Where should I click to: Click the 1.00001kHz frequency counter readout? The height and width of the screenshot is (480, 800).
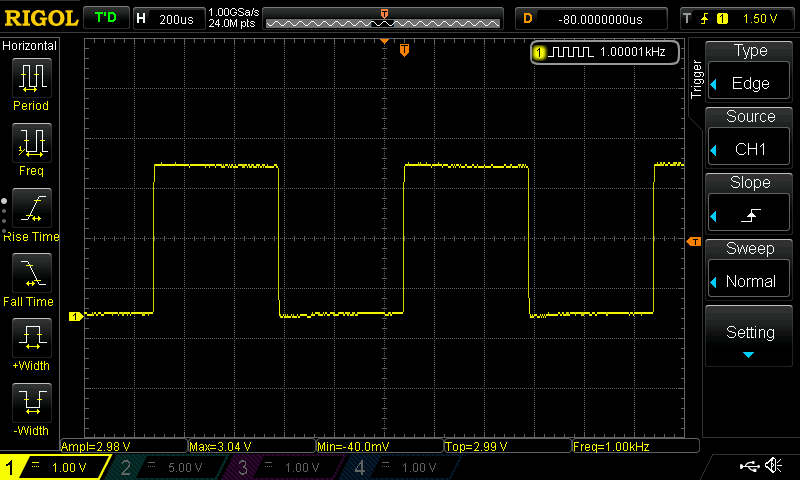click(605, 52)
